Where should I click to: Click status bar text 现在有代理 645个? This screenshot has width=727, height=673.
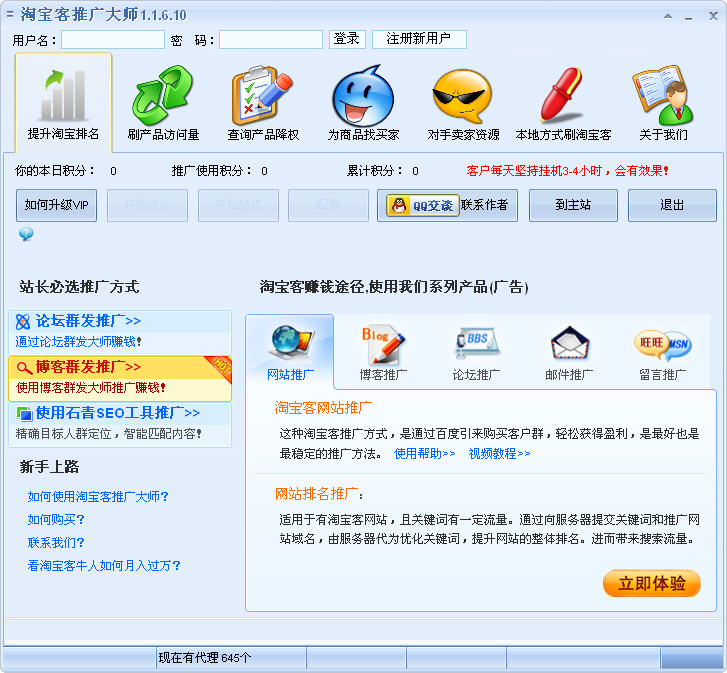[204, 658]
